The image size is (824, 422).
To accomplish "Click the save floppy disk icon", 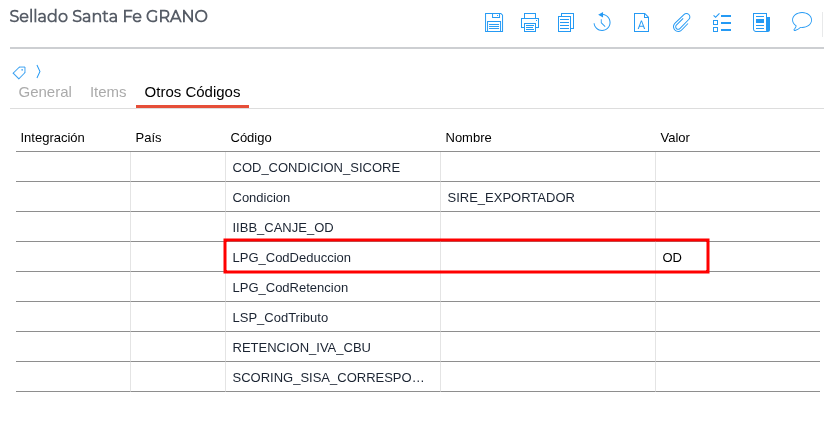I will (494, 22).
